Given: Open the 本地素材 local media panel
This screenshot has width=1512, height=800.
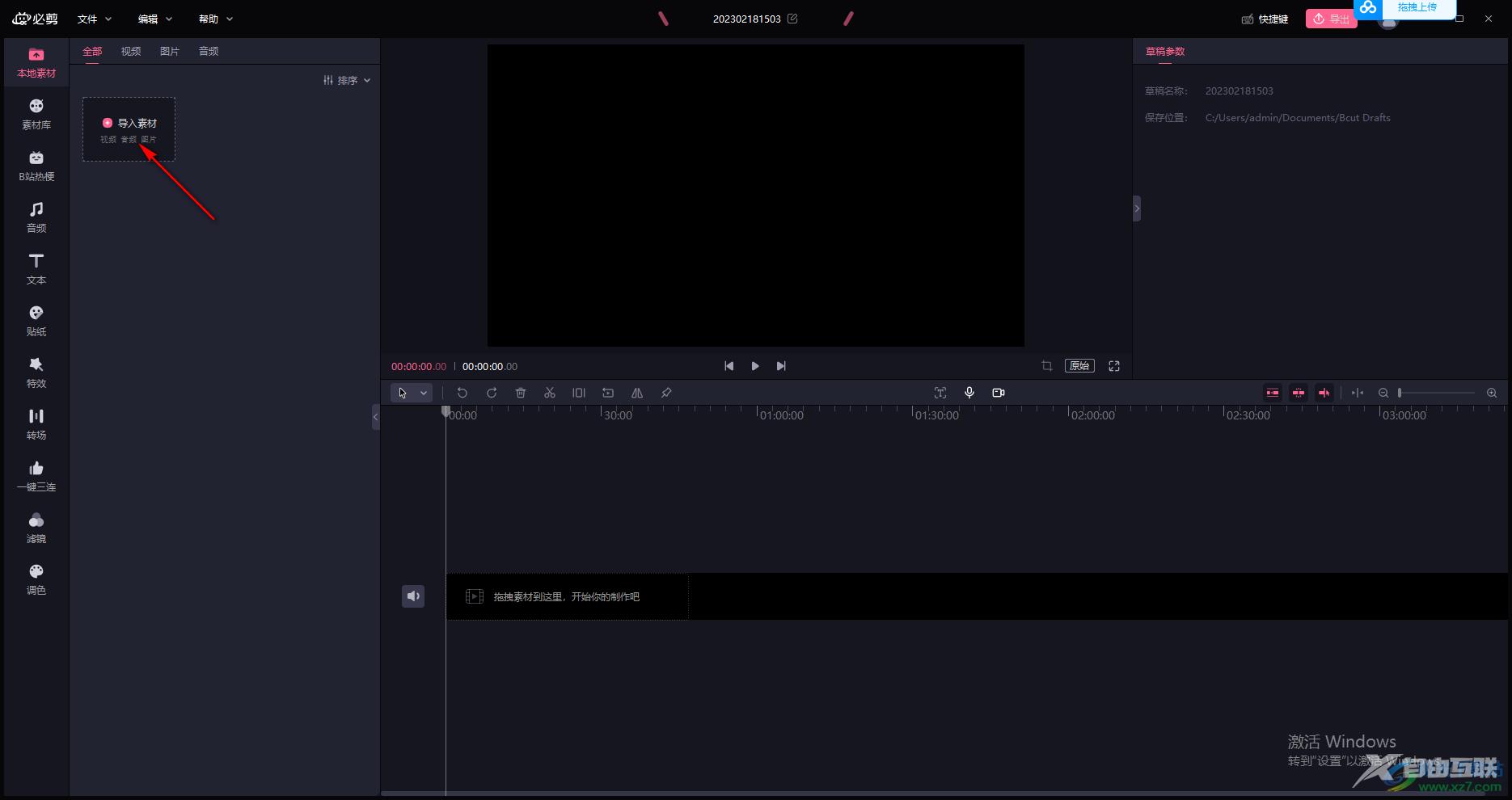Looking at the screenshot, I should (x=36, y=63).
